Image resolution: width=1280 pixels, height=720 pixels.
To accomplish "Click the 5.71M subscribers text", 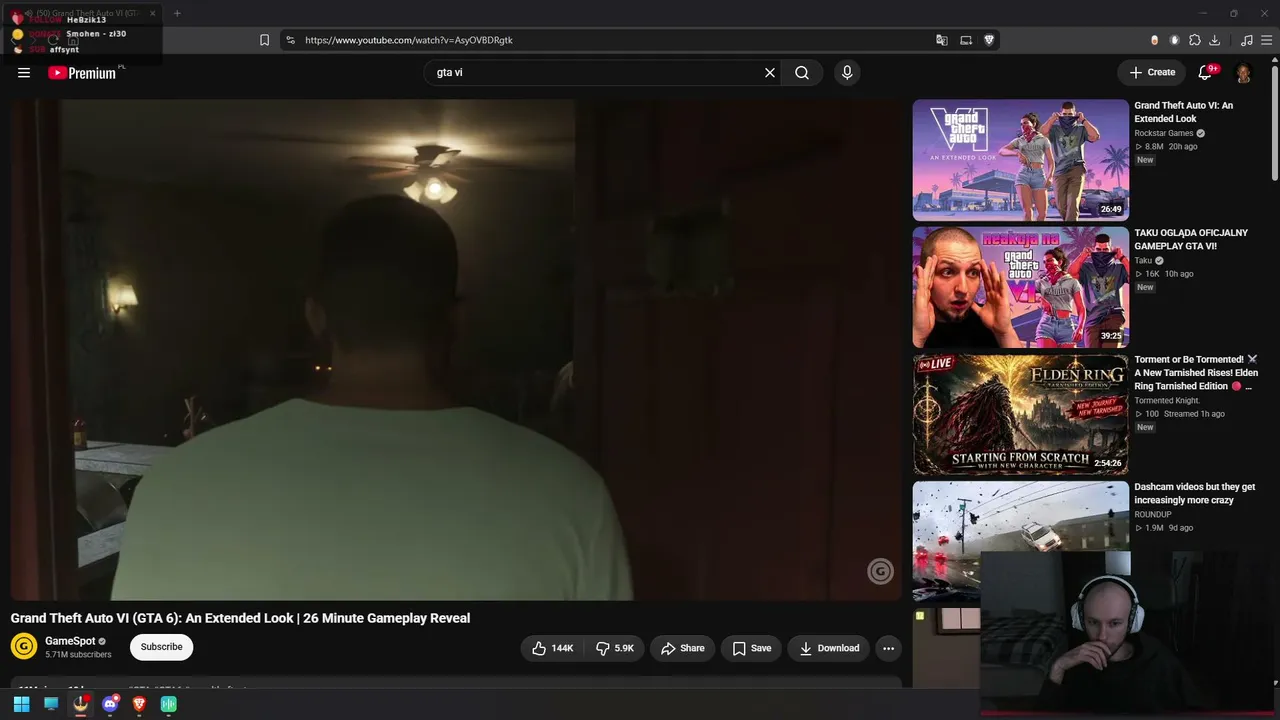I will pyautogui.click(x=78, y=655).
